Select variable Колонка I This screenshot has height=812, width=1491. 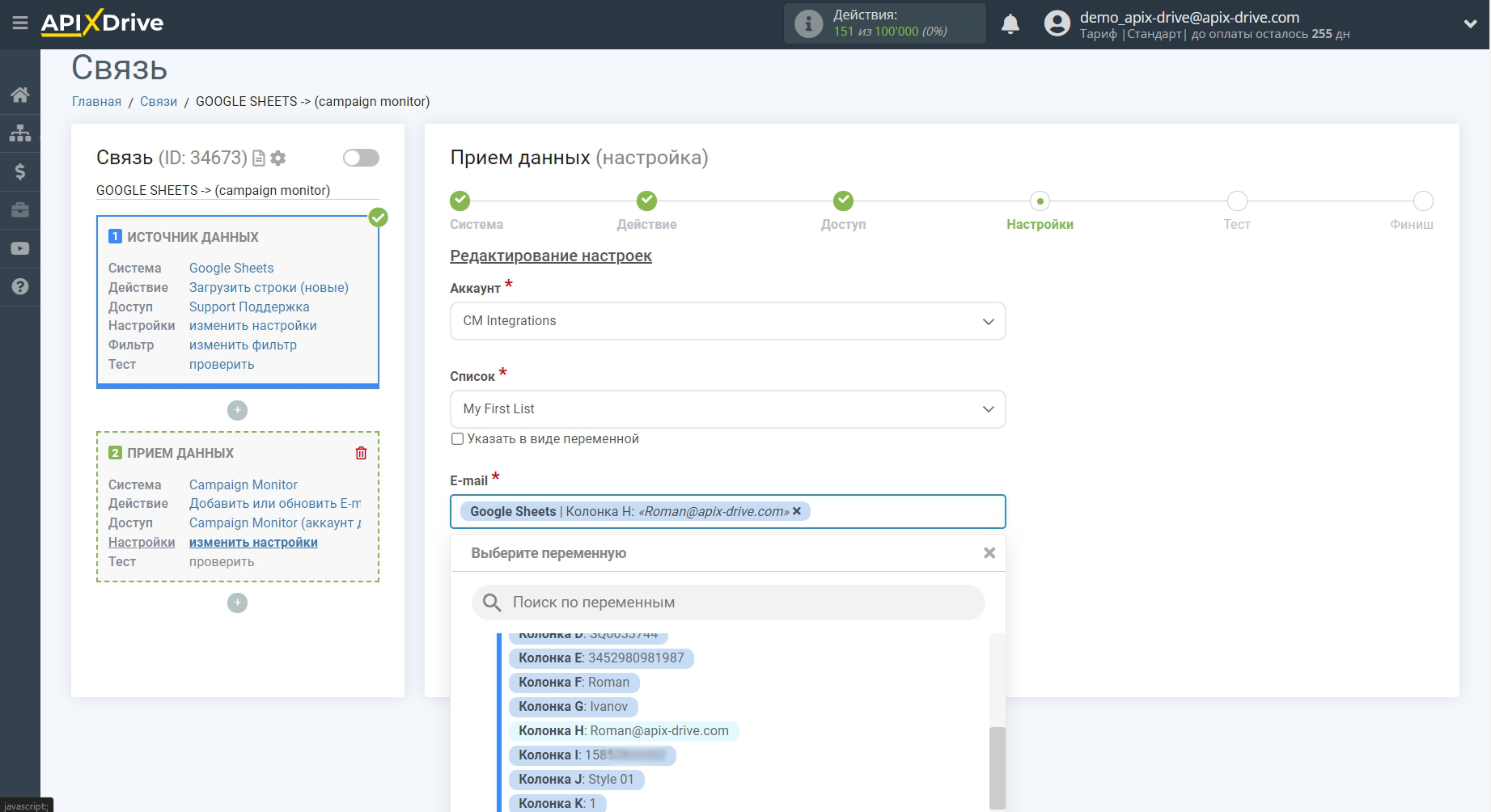591,755
